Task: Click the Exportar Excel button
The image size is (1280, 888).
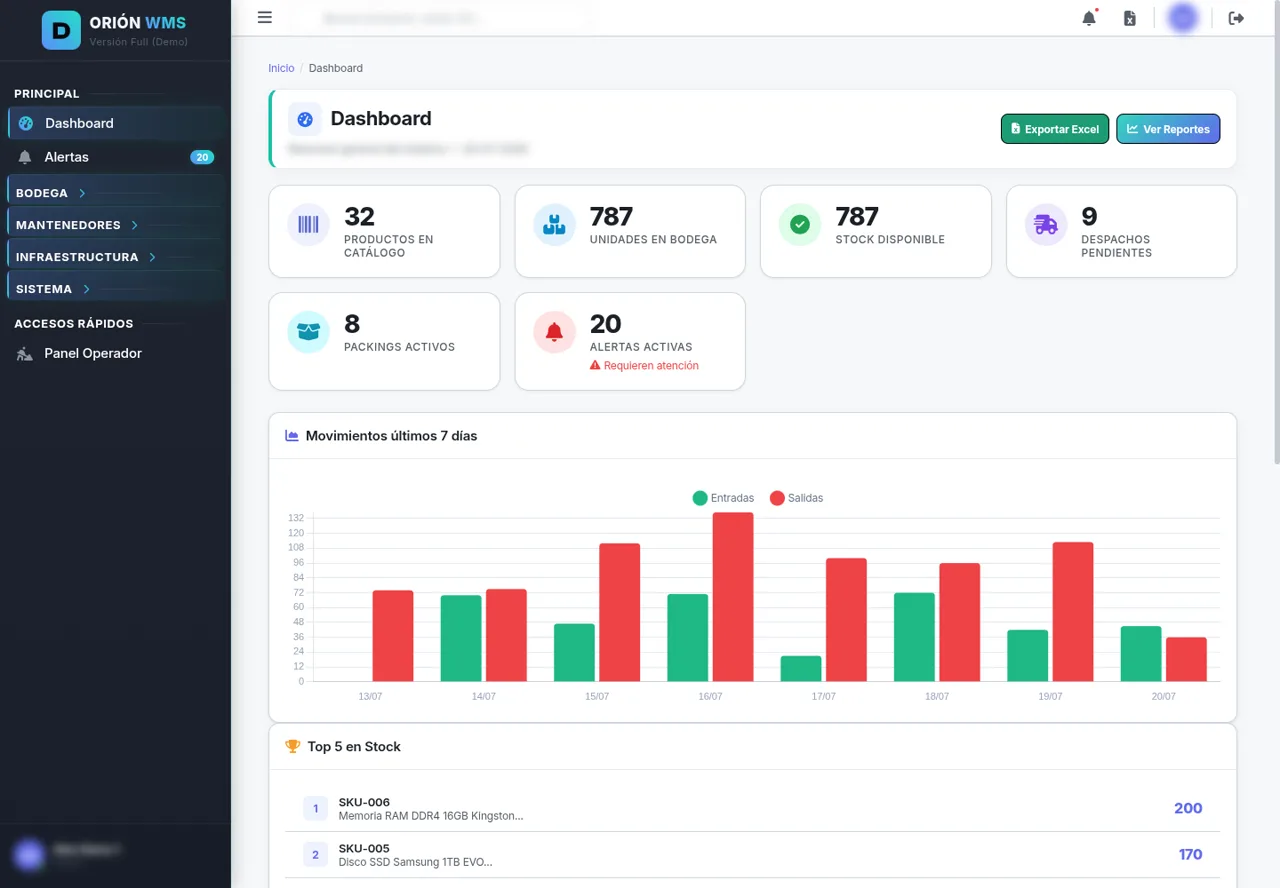Action: [x=1055, y=129]
